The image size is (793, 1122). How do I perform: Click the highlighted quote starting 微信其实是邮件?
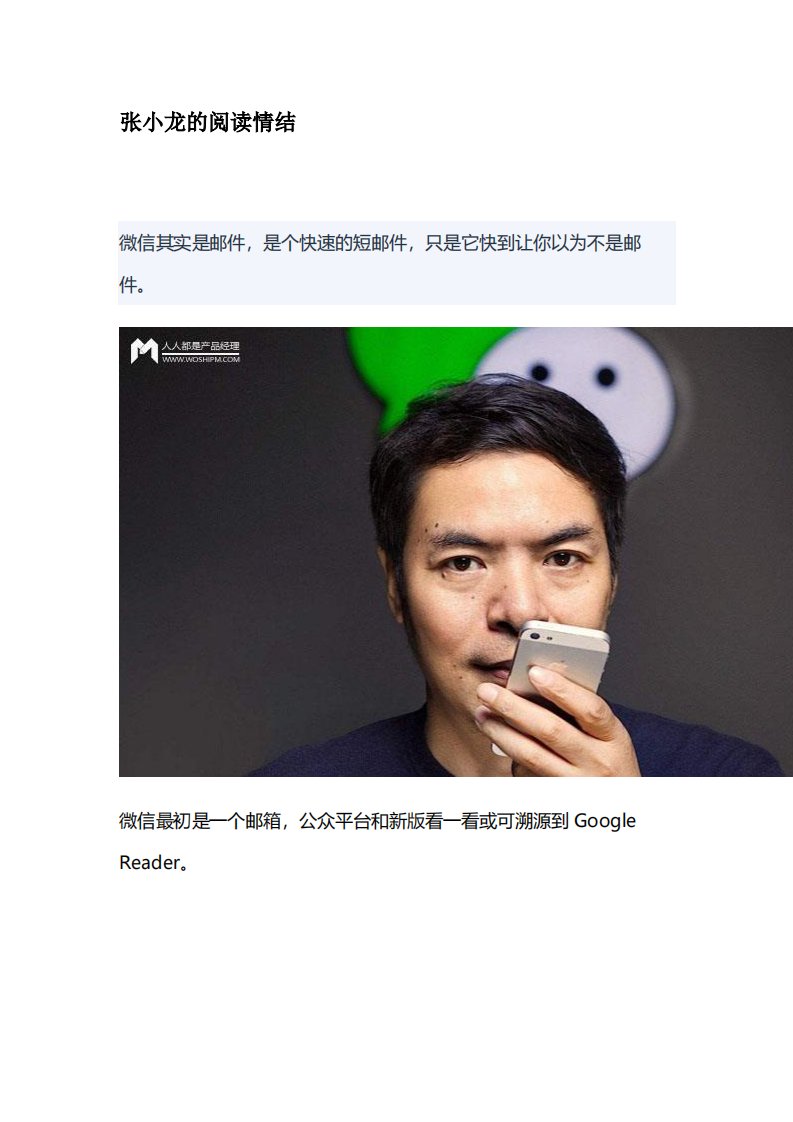coord(396,263)
